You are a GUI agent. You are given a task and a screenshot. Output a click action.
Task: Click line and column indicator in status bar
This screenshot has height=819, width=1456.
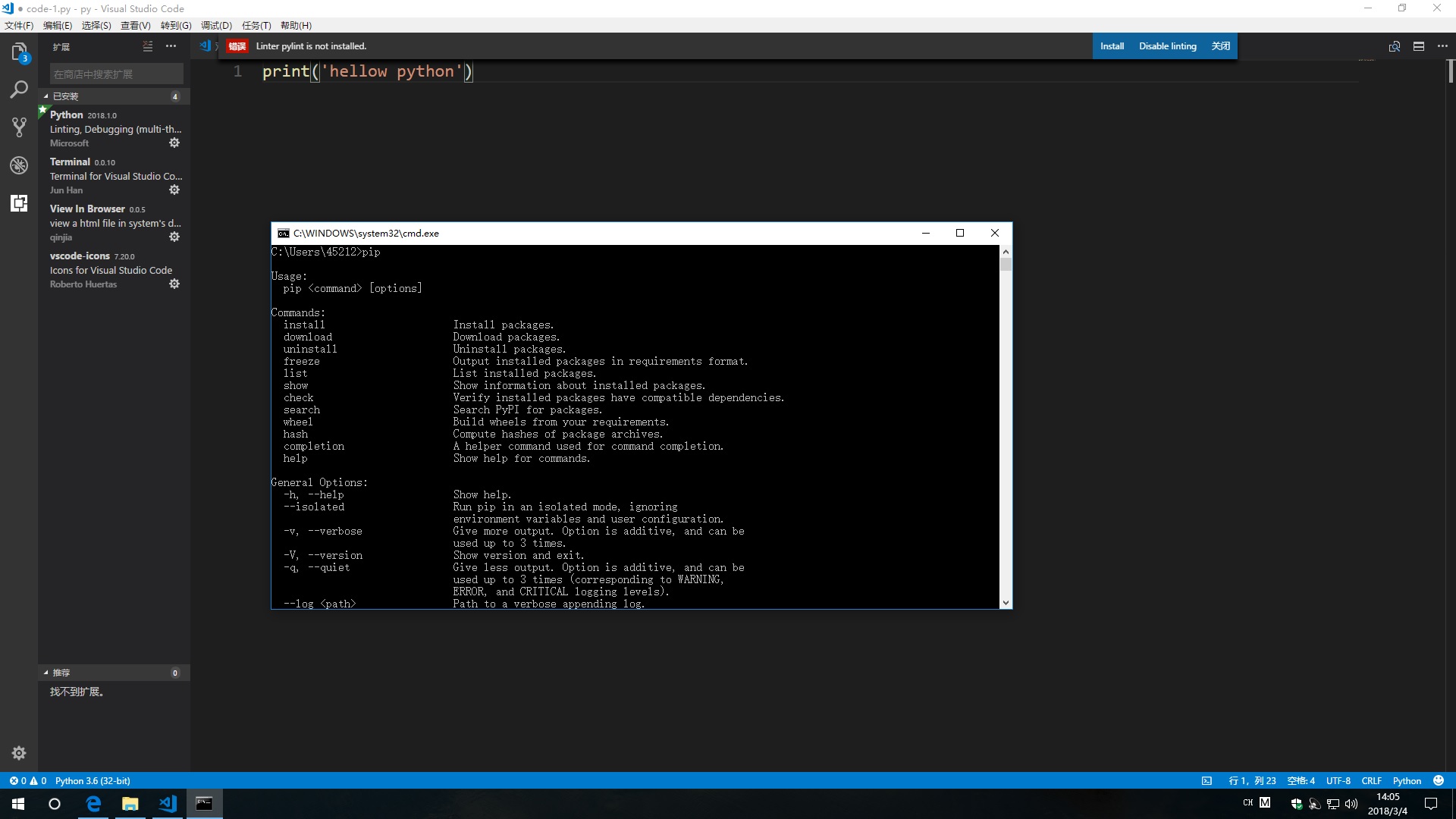pyautogui.click(x=1252, y=780)
